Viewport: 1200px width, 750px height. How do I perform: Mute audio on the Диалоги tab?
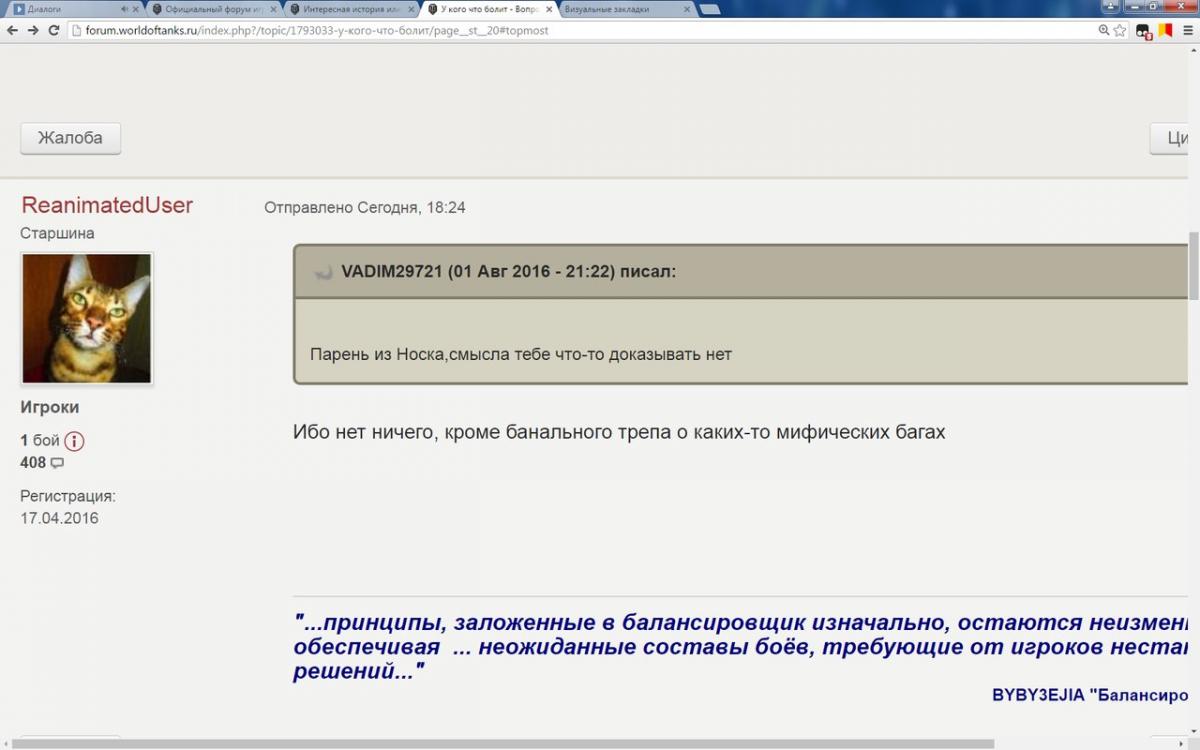124,9
